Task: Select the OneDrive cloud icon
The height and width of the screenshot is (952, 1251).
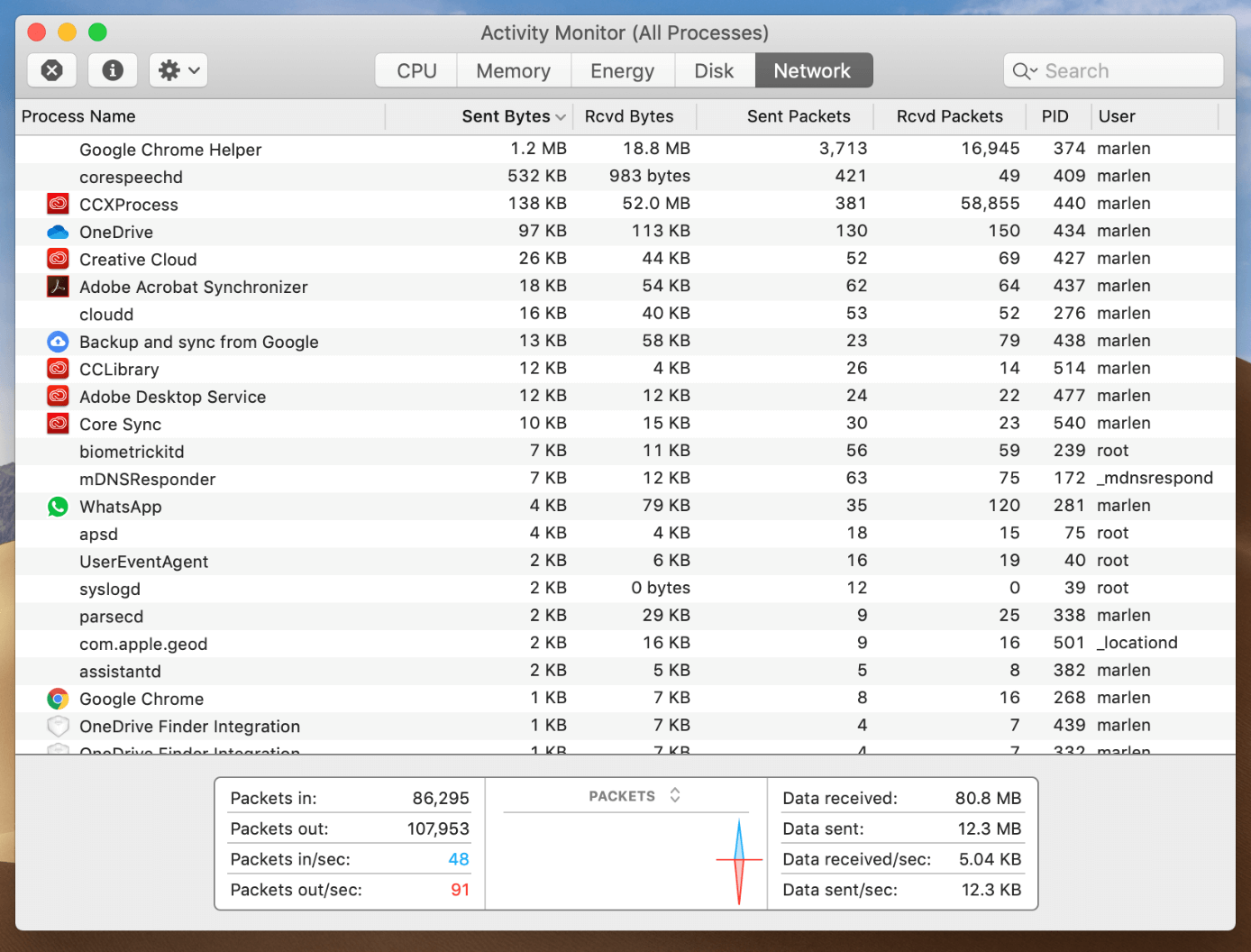Action: click(x=57, y=231)
